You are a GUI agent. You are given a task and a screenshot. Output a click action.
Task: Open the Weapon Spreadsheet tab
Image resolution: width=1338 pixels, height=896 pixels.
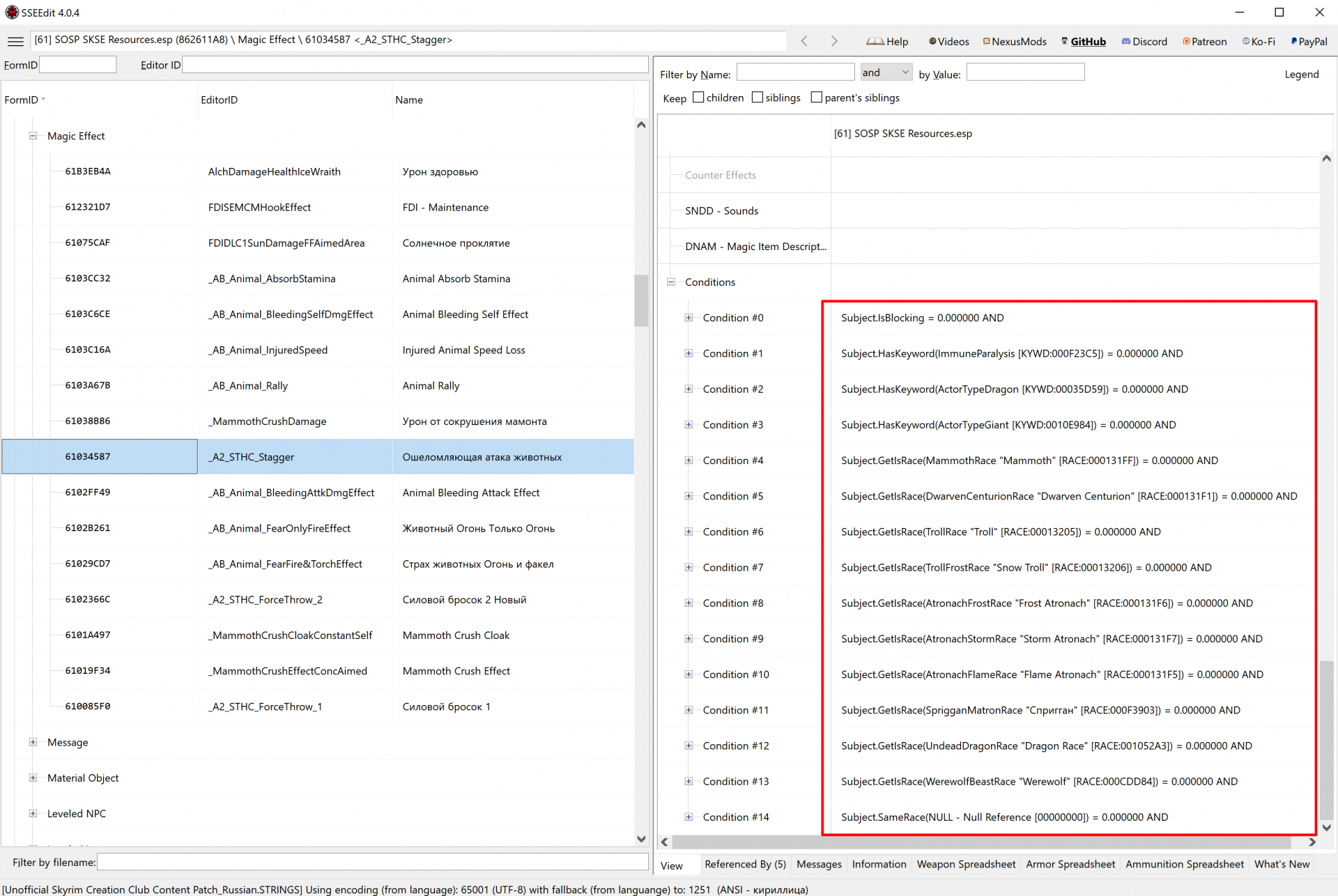tap(965, 864)
